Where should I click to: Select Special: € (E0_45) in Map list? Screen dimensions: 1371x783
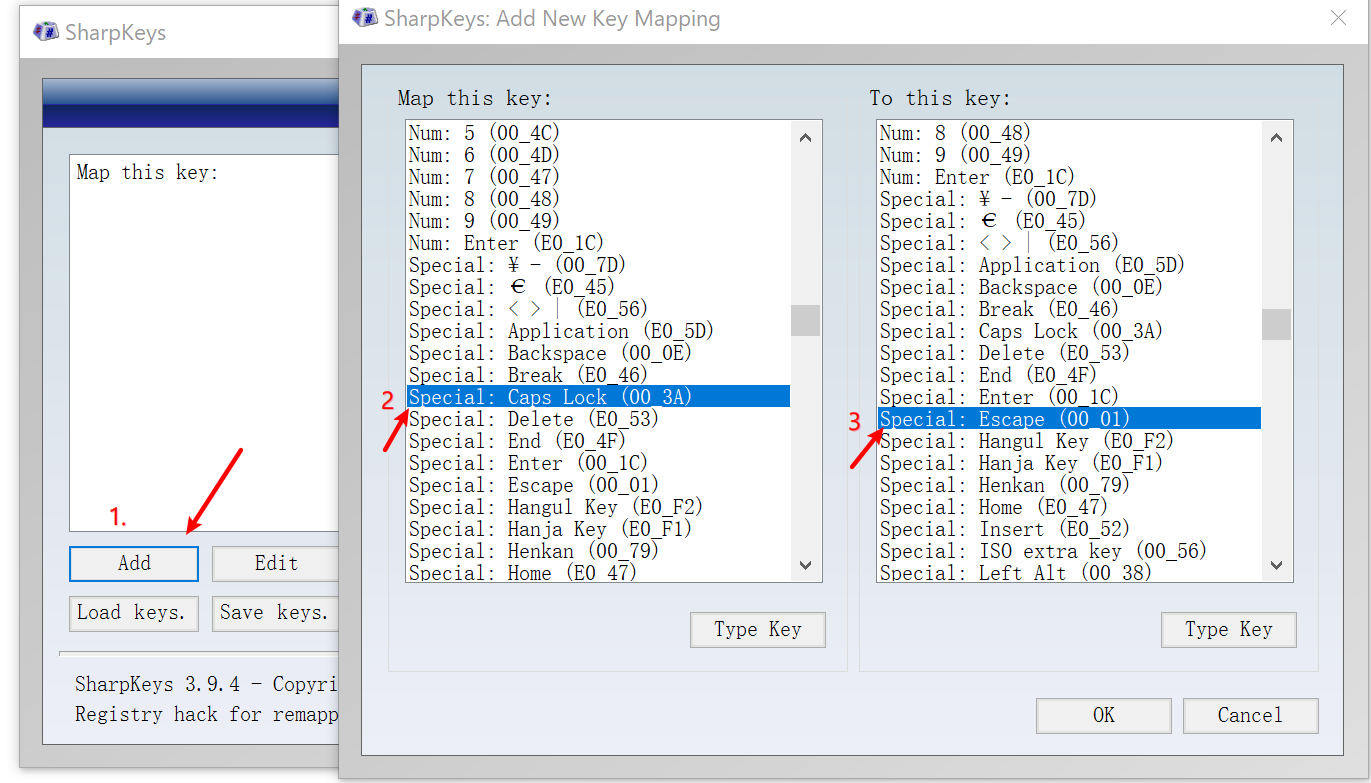click(598, 287)
